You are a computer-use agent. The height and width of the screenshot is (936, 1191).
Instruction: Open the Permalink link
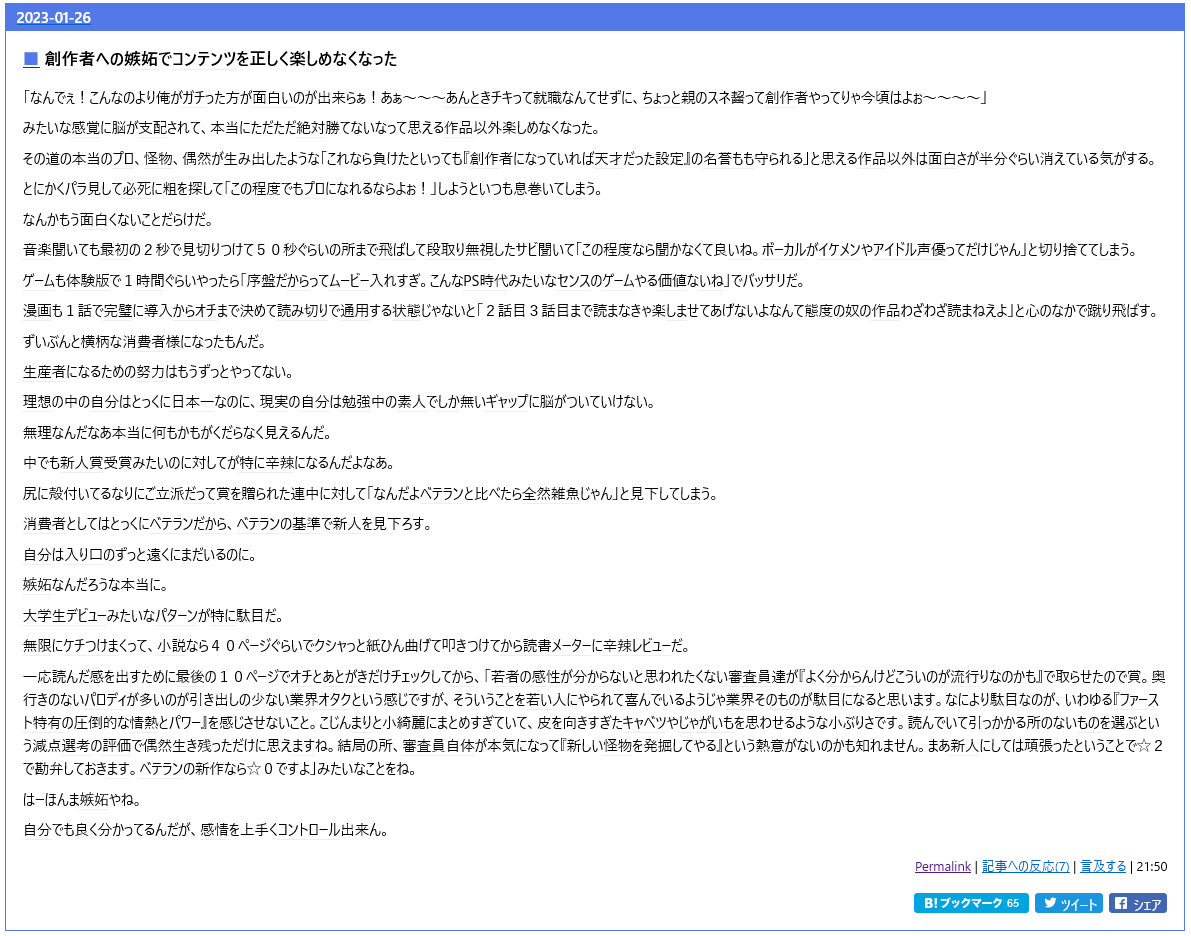point(943,866)
